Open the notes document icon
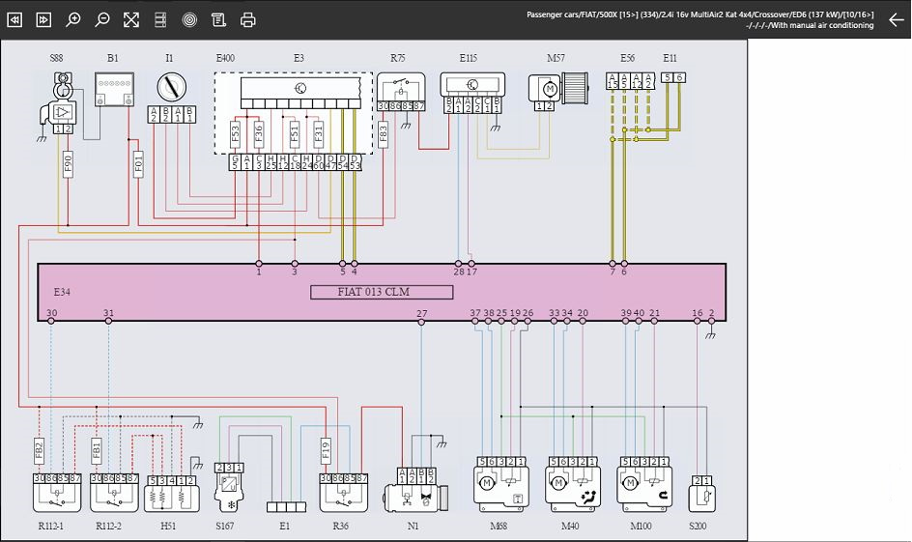Image resolution: width=912 pixels, height=542 pixels. pos(219,20)
